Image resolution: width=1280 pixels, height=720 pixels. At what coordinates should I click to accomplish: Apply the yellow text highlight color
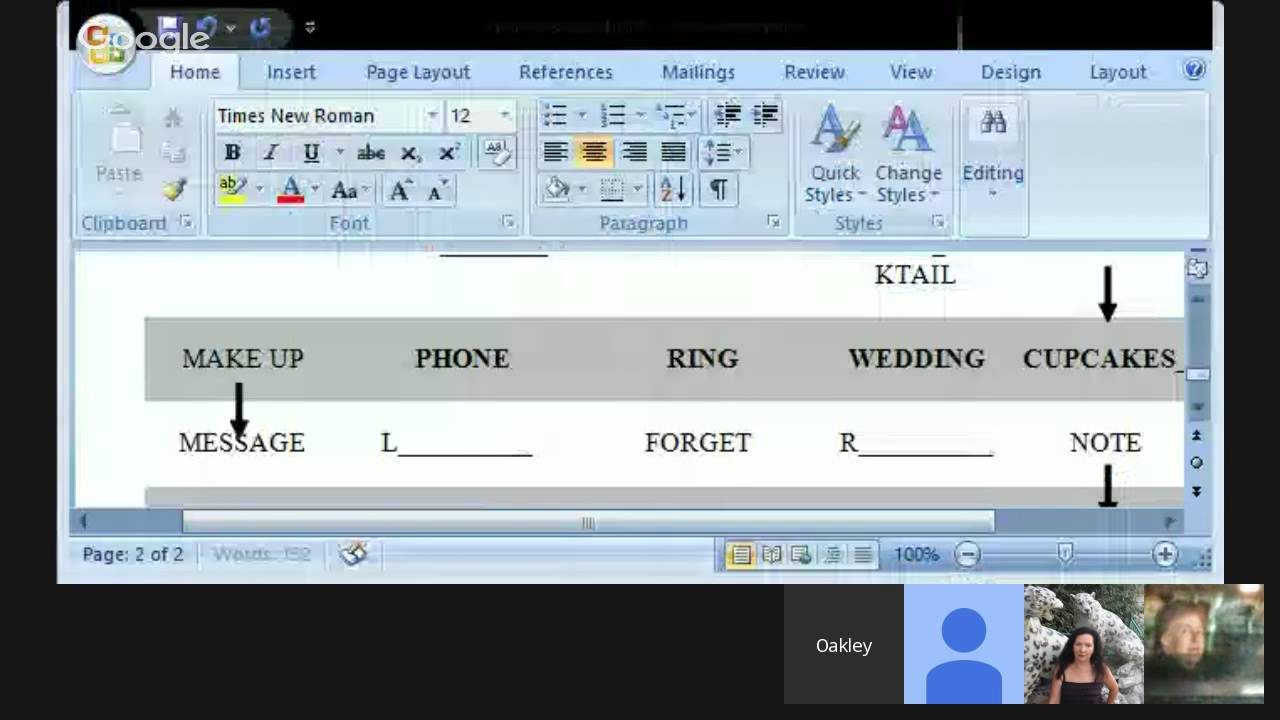click(x=233, y=189)
